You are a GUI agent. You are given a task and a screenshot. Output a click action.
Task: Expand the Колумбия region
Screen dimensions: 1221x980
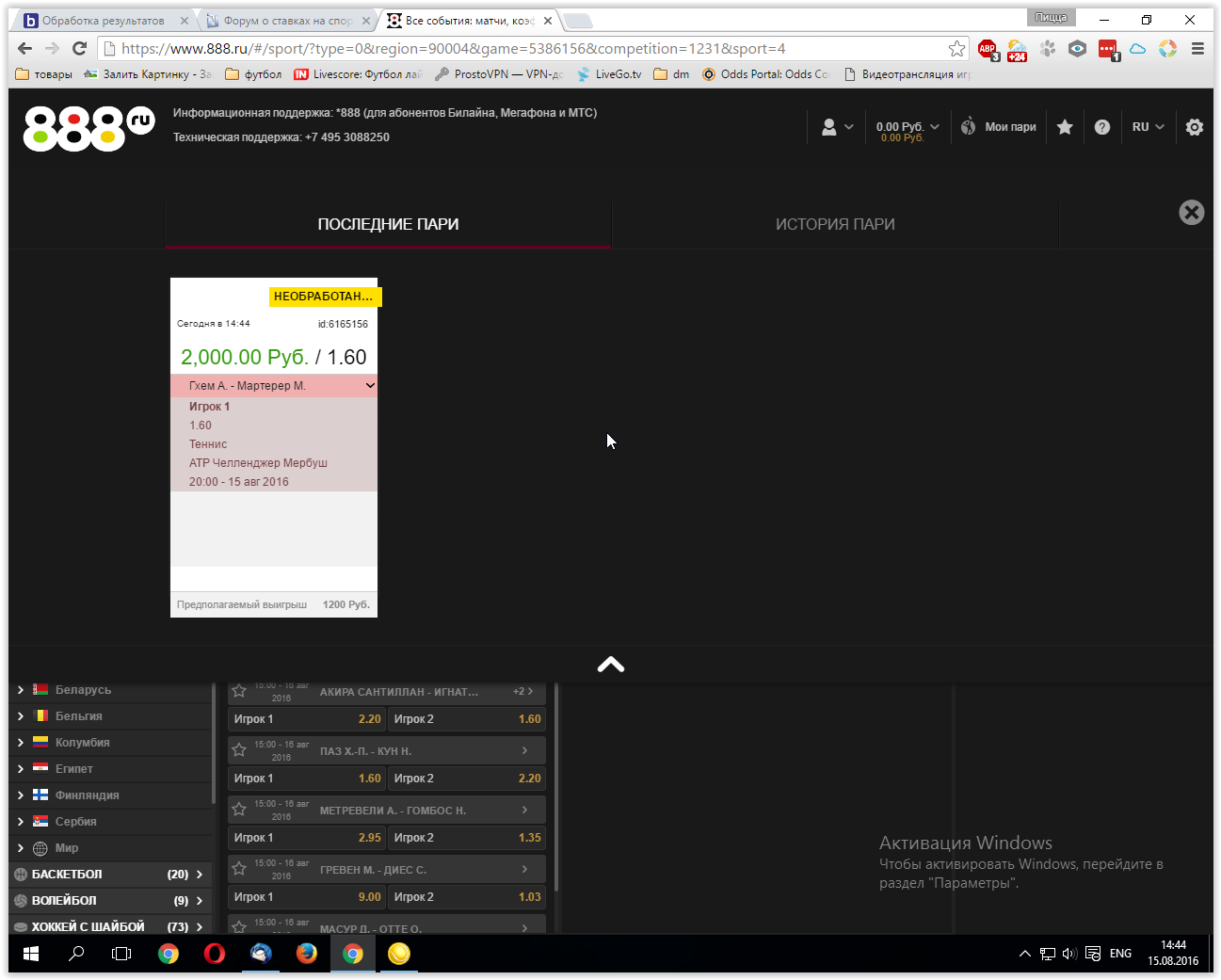coord(21,743)
